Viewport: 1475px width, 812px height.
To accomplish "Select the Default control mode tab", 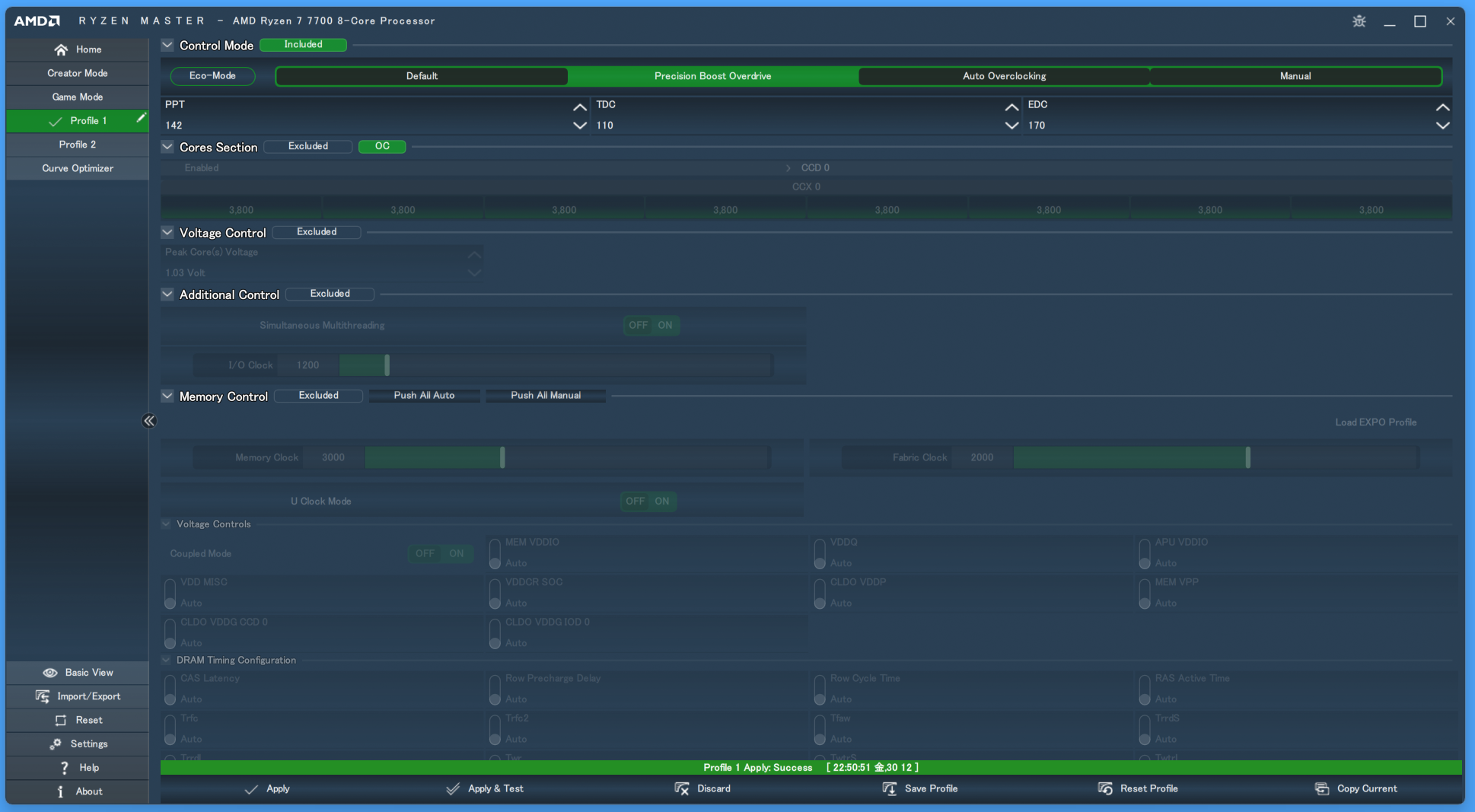I will pyautogui.click(x=422, y=76).
